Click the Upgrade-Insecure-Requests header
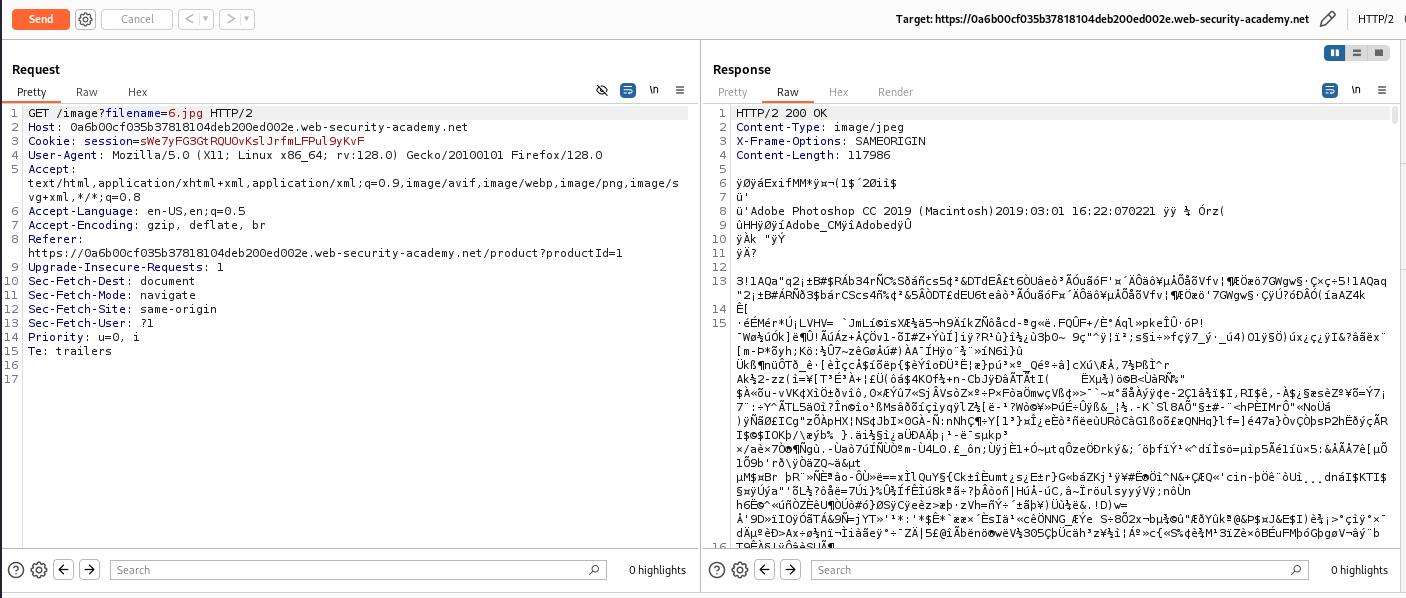 coord(125,267)
